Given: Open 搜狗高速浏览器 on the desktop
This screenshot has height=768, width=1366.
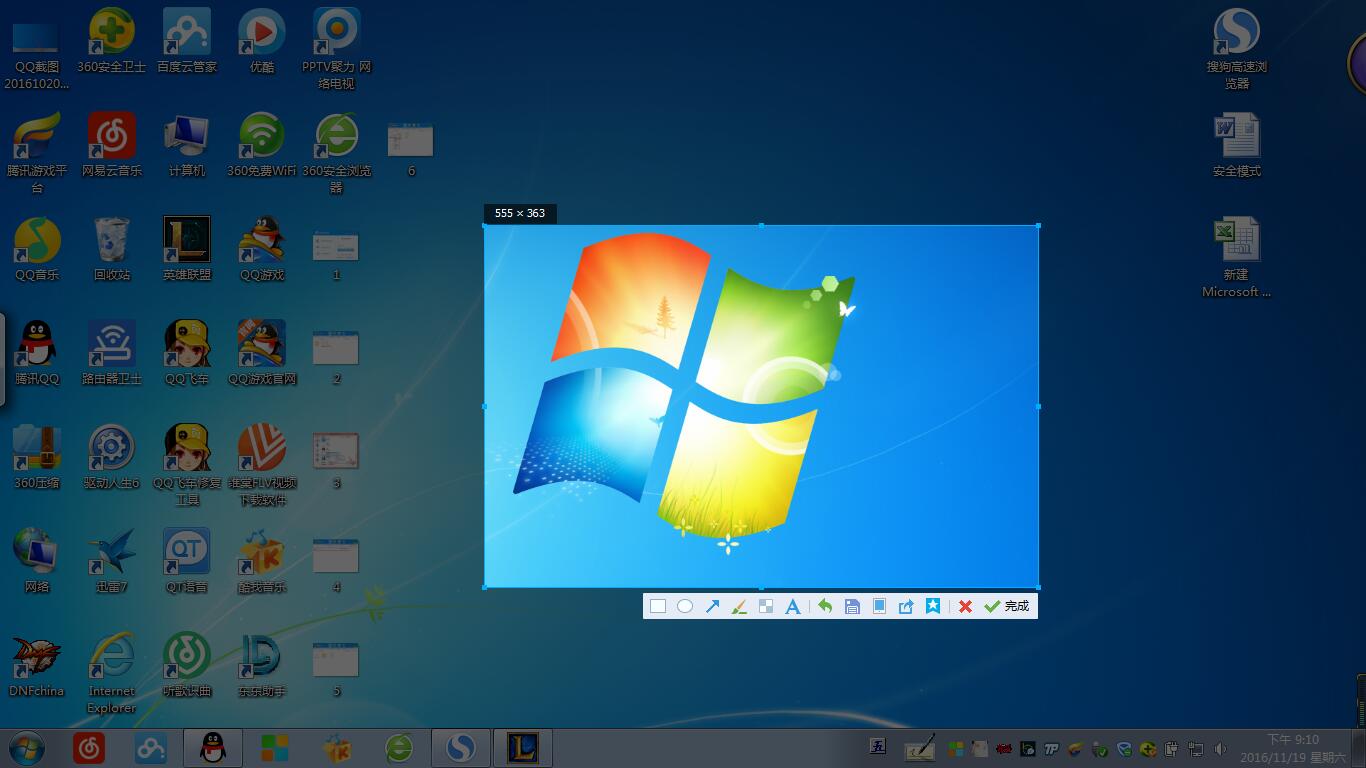Looking at the screenshot, I should 1237,48.
